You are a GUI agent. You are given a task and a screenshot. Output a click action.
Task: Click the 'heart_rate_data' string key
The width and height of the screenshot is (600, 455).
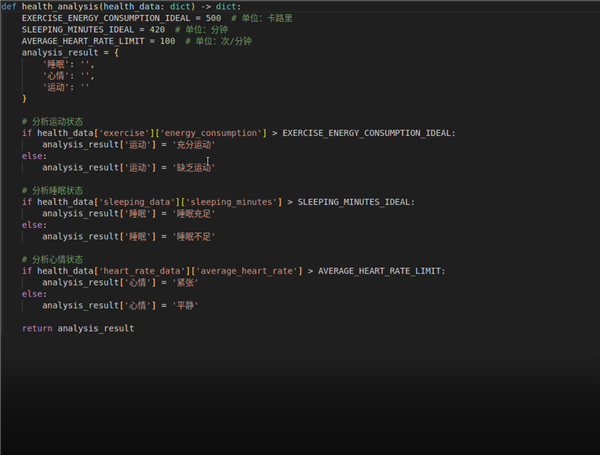(x=142, y=271)
